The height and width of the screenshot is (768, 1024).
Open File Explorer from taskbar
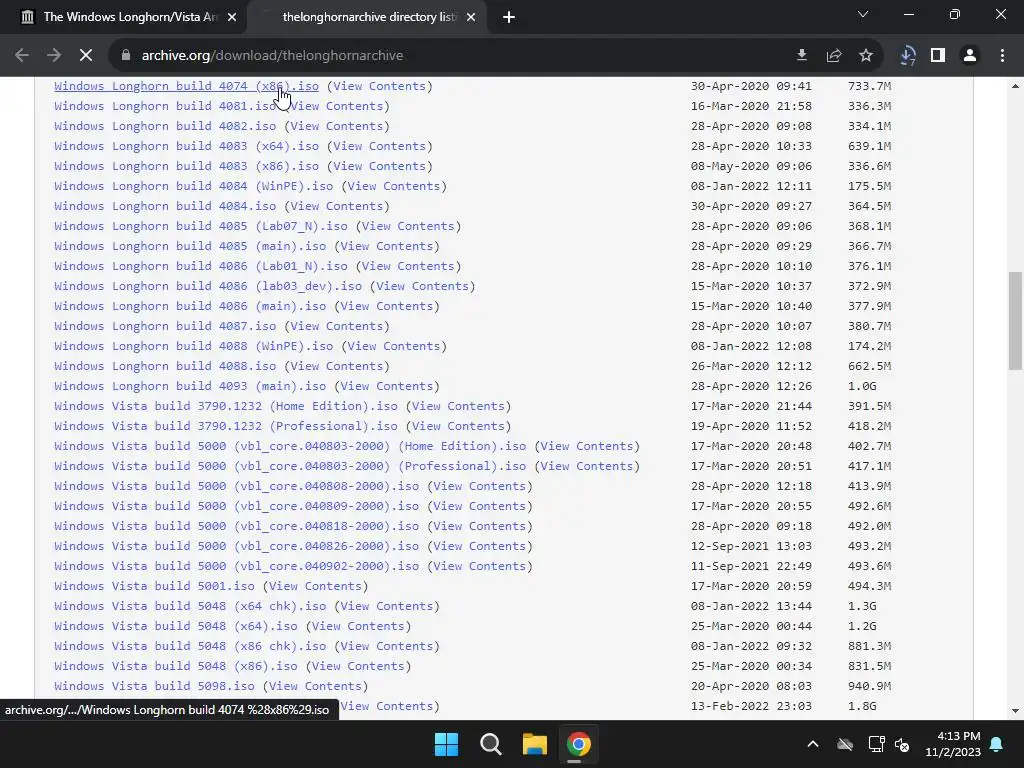point(534,744)
